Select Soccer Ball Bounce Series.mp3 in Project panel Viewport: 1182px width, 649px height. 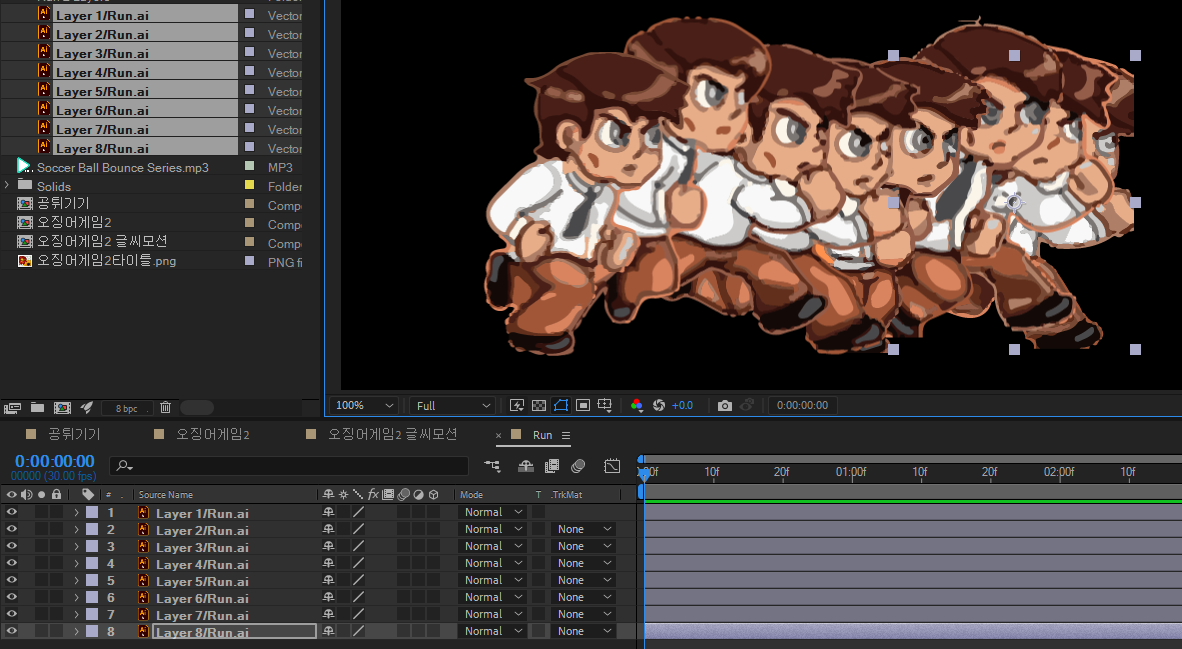123,167
